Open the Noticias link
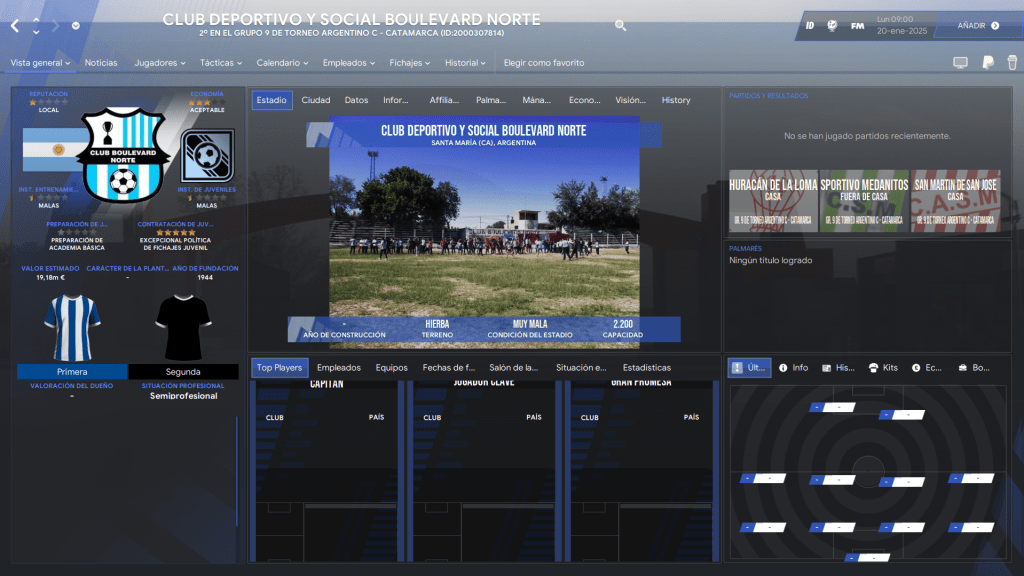Image resolution: width=1024 pixels, height=576 pixels. (x=101, y=63)
